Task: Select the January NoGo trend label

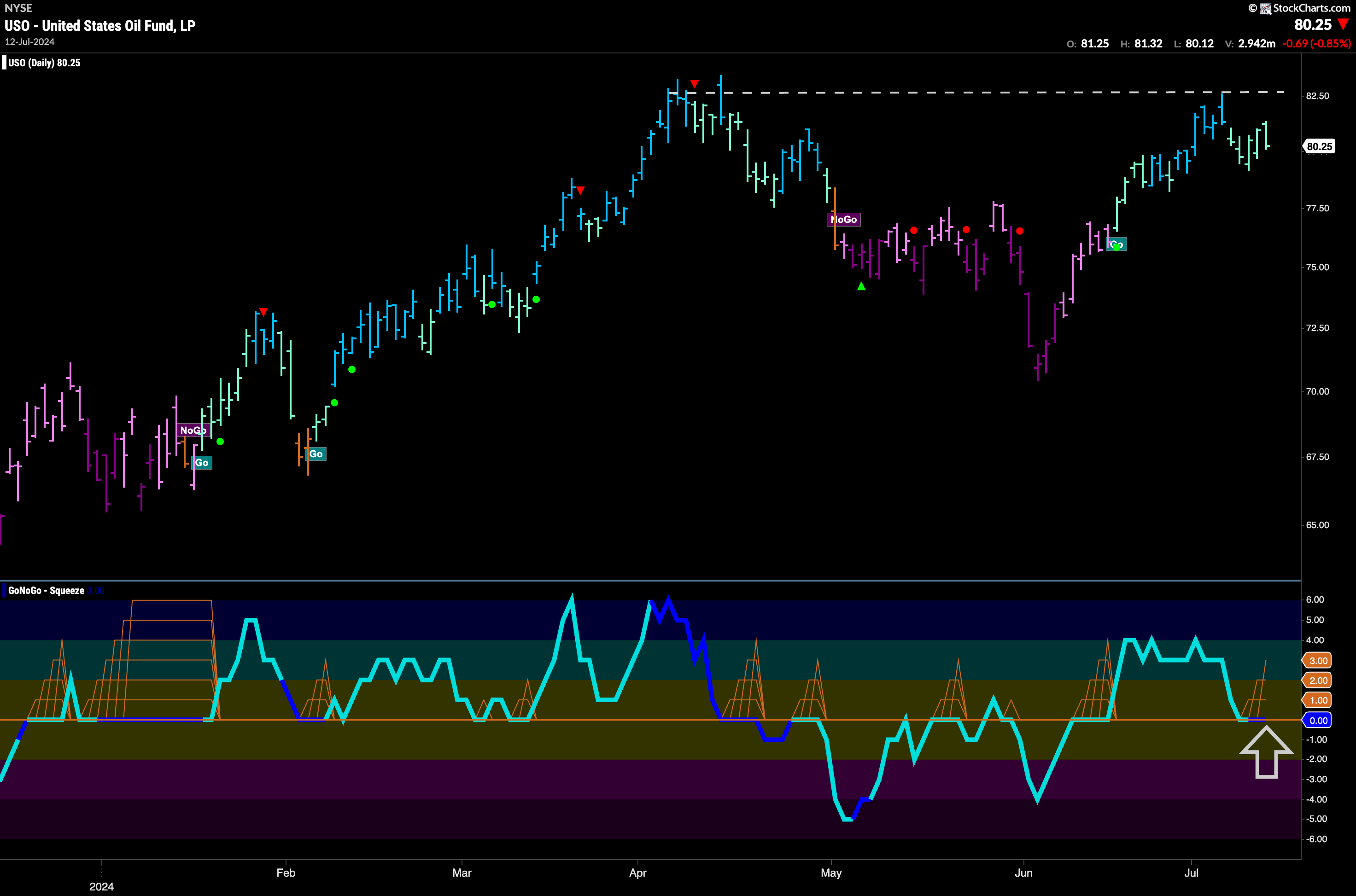Action: [x=193, y=431]
